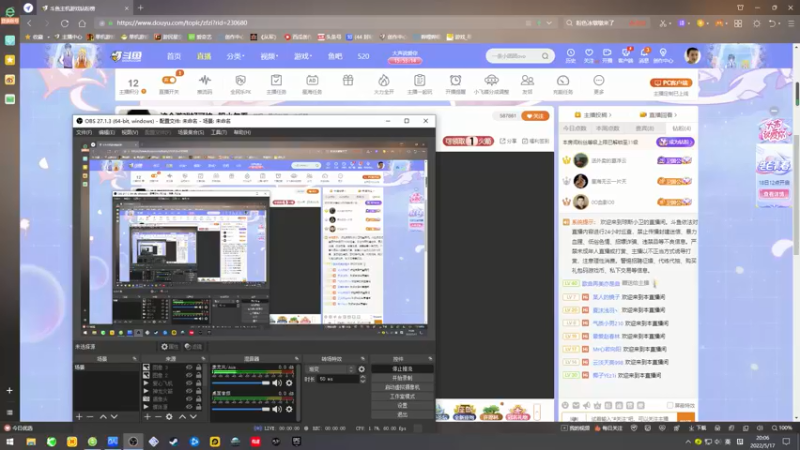800x450 pixels.
Task: Pop out the 场景 dock panel icon
Action: coord(135,359)
